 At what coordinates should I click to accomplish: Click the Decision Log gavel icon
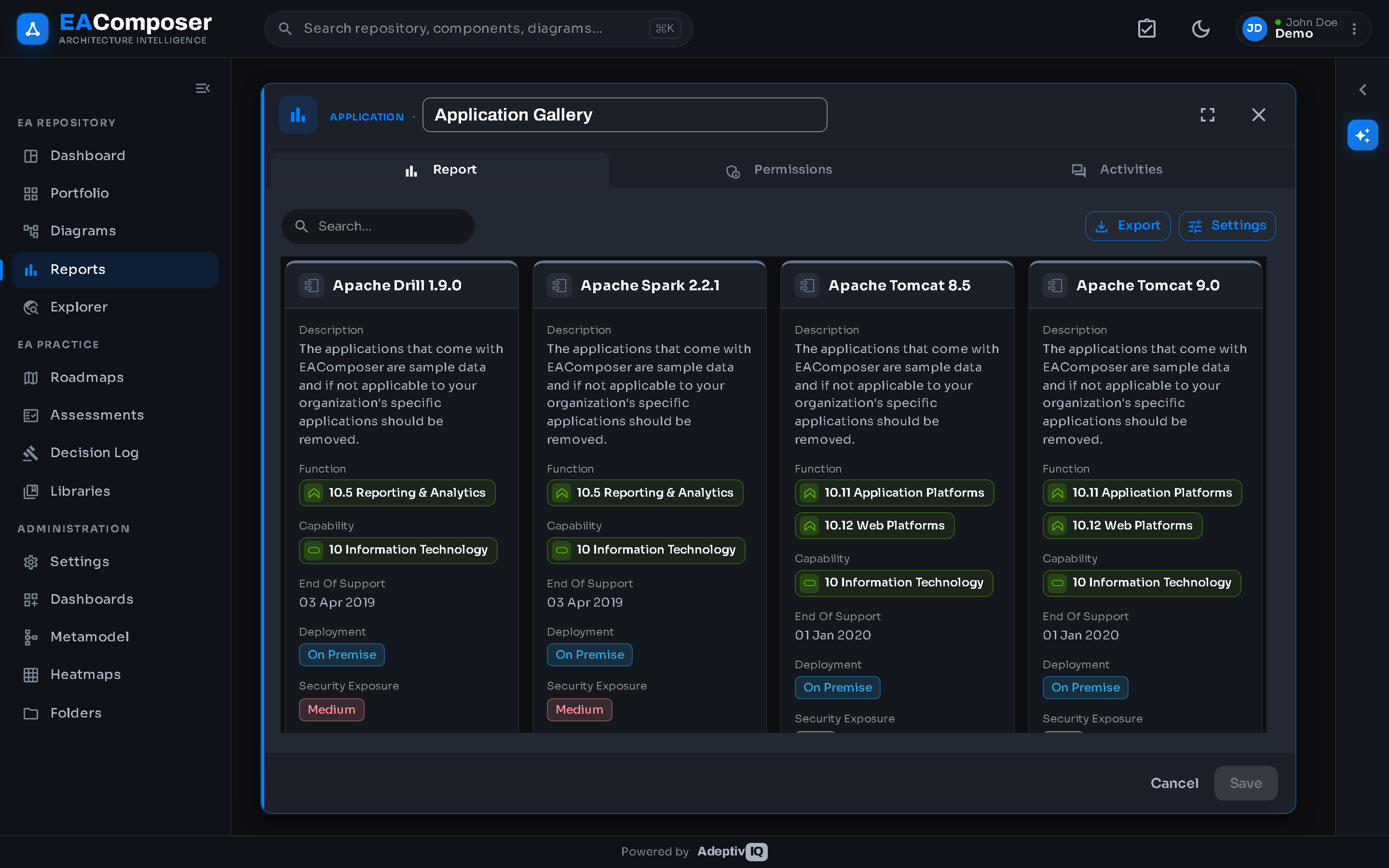pos(31,453)
